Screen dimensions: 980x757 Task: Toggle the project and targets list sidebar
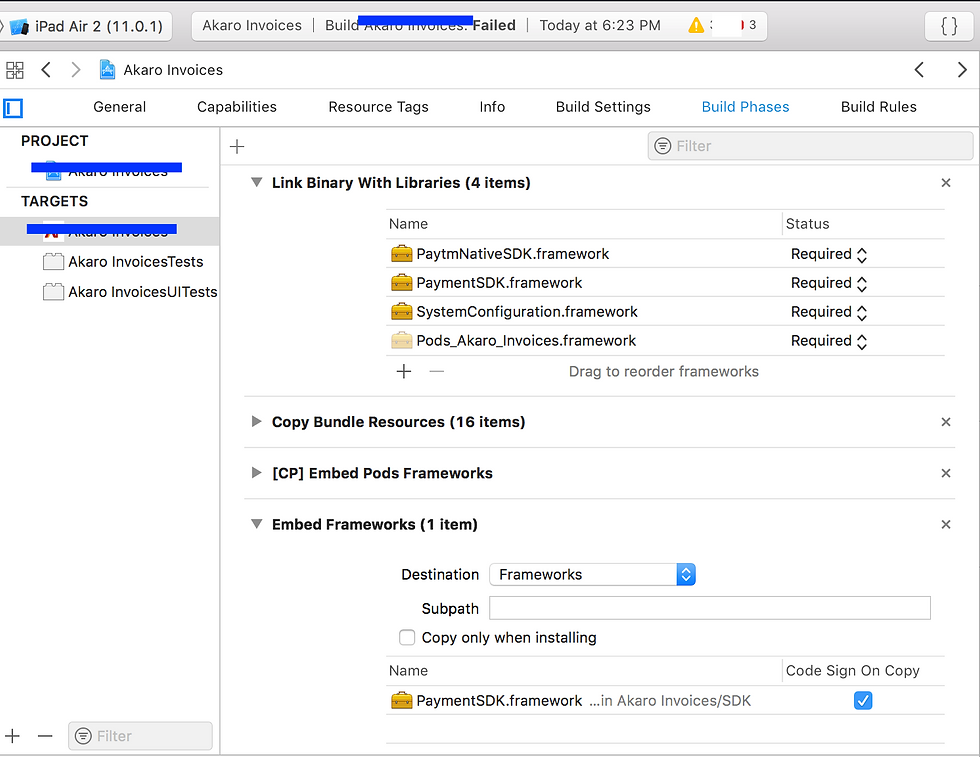(13, 108)
